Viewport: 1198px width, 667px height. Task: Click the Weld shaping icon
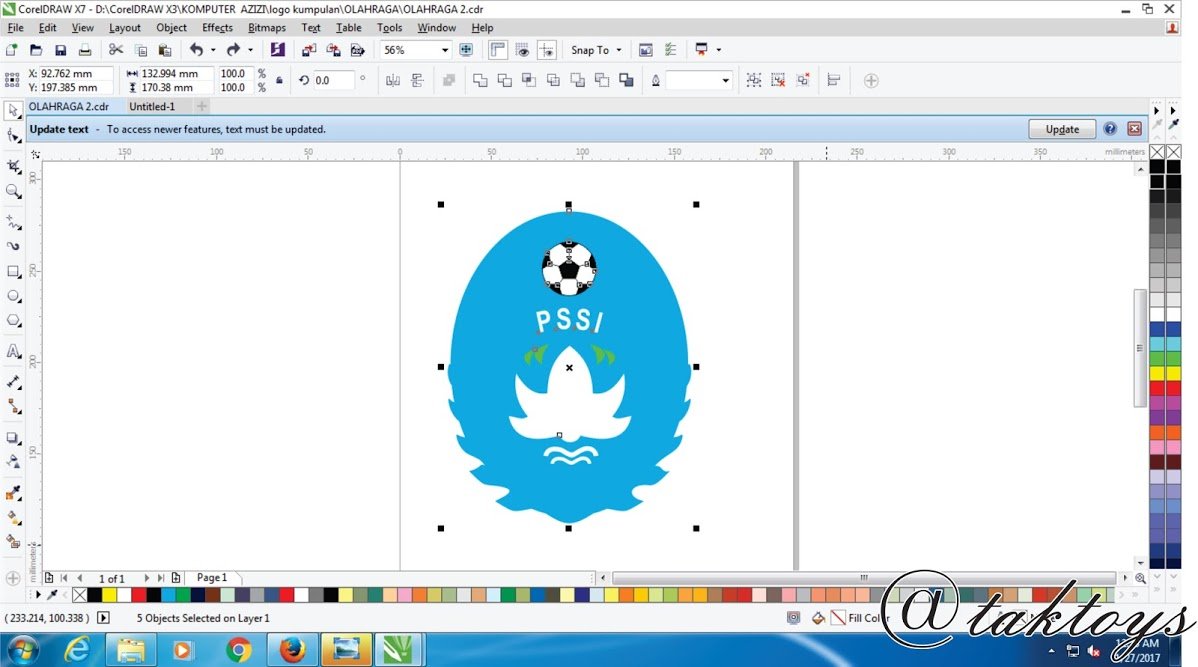click(480, 80)
